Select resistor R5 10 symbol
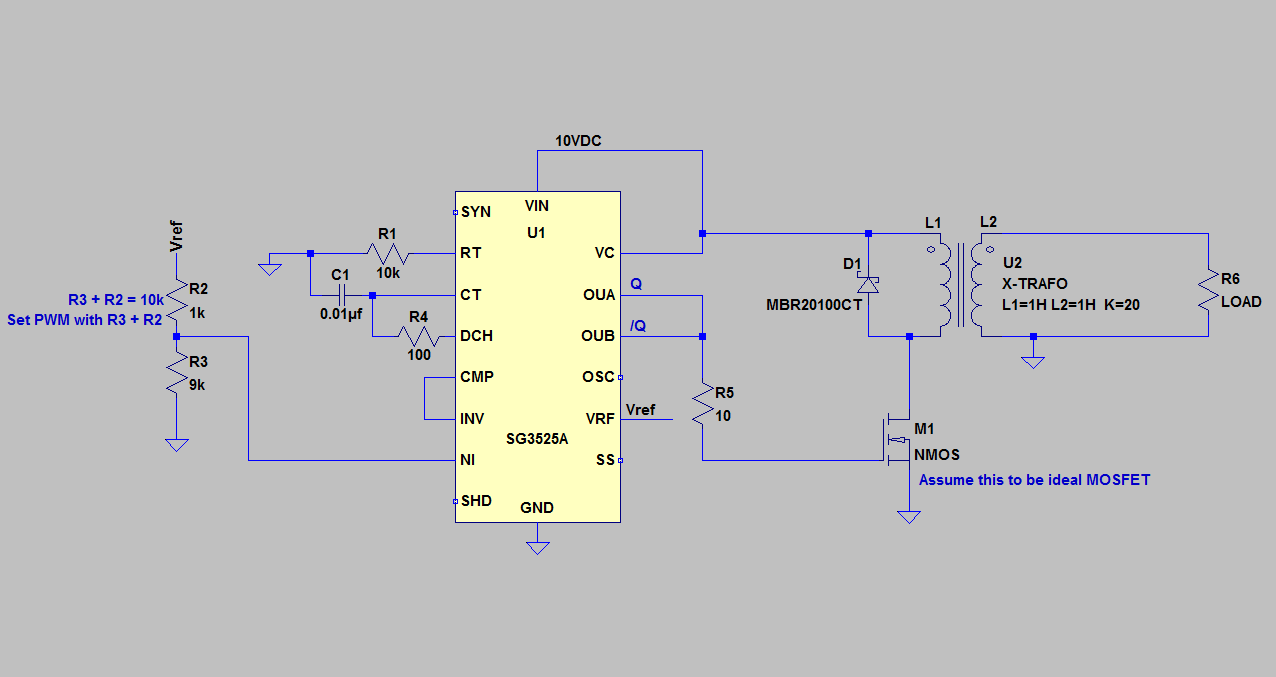1276x677 pixels. pyautogui.click(x=703, y=402)
